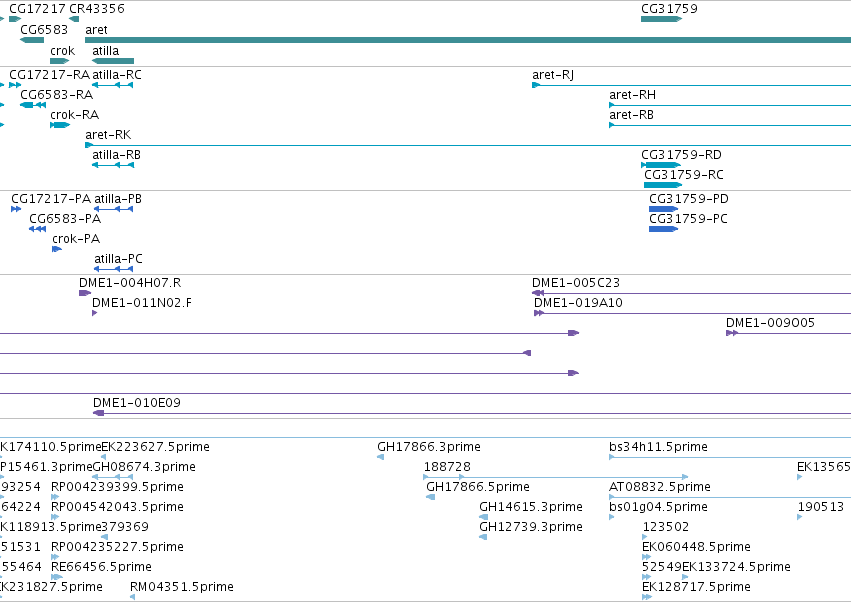Click the CG17217-PA protein label
Image resolution: width=851 pixels, height=602 pixels.
51,199
